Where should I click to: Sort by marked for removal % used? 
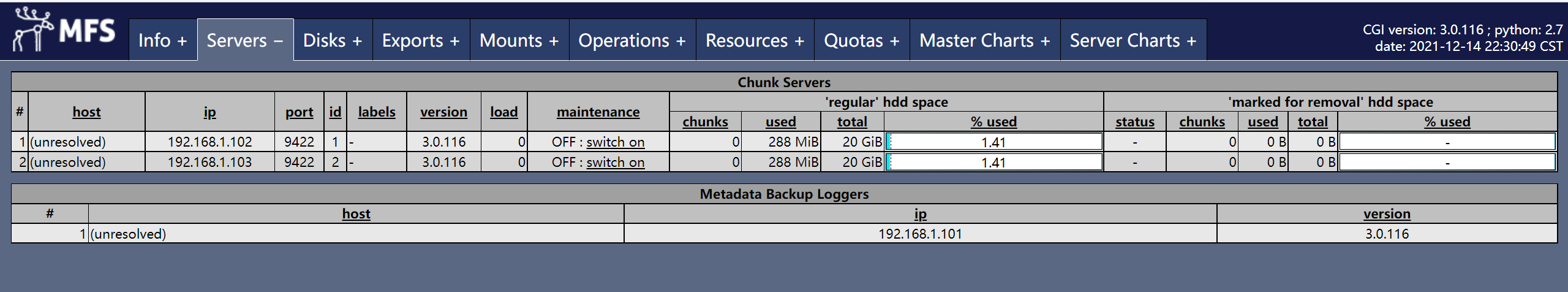tap(1447, 121)
